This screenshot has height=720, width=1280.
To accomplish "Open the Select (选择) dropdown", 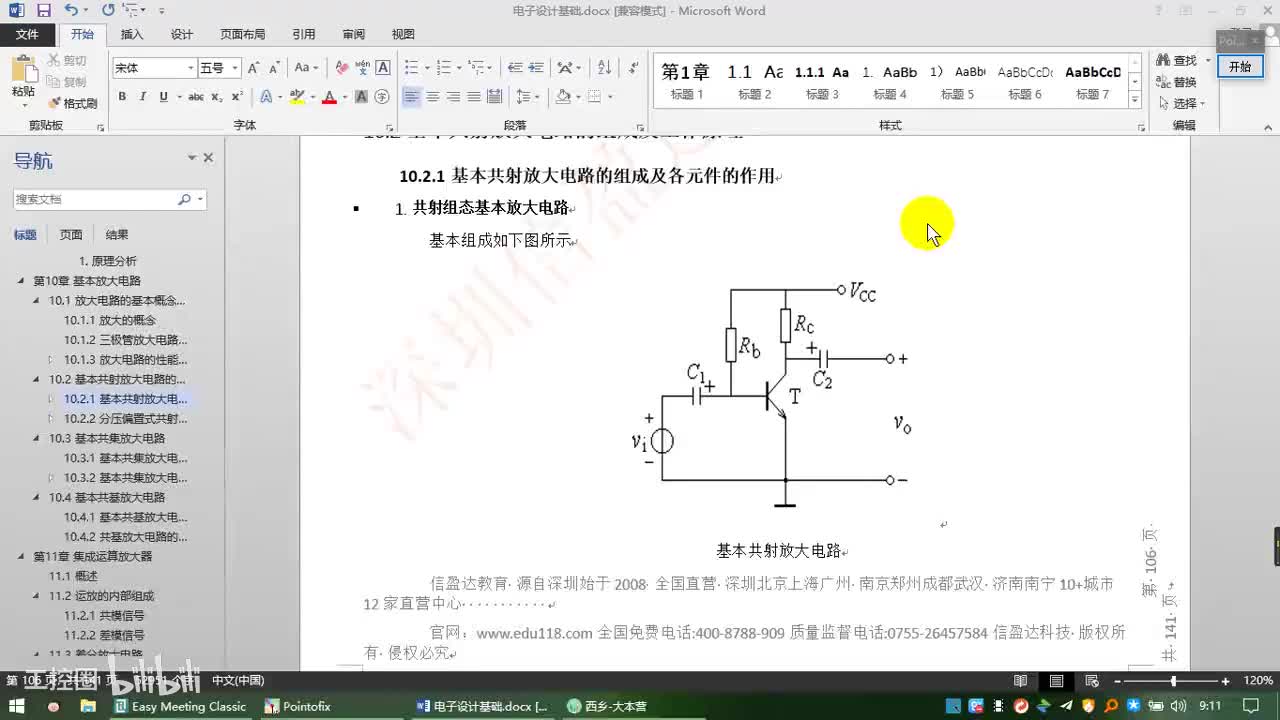I will (1181, 103).
